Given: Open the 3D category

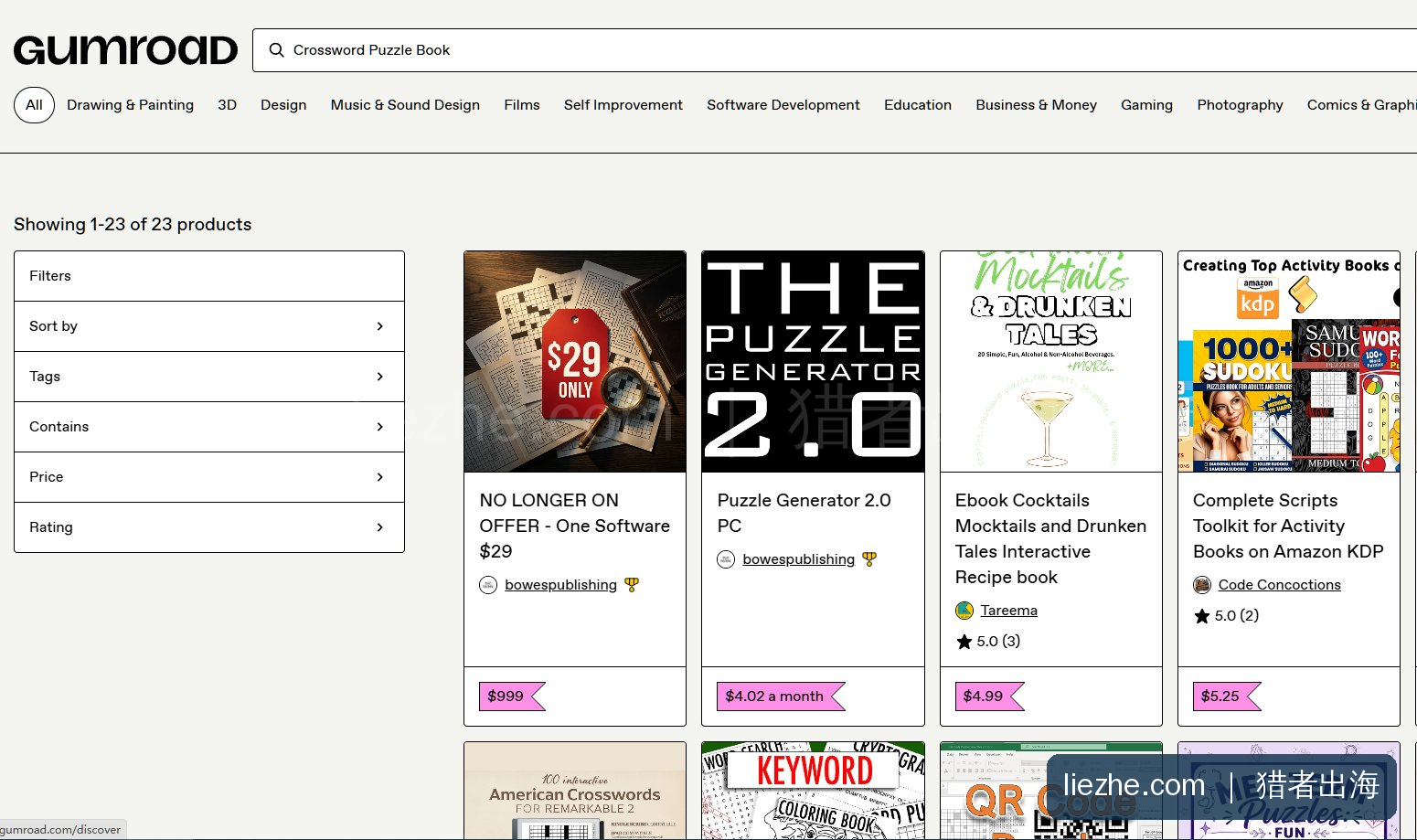Looking at the screenshot, I should 227,104.
